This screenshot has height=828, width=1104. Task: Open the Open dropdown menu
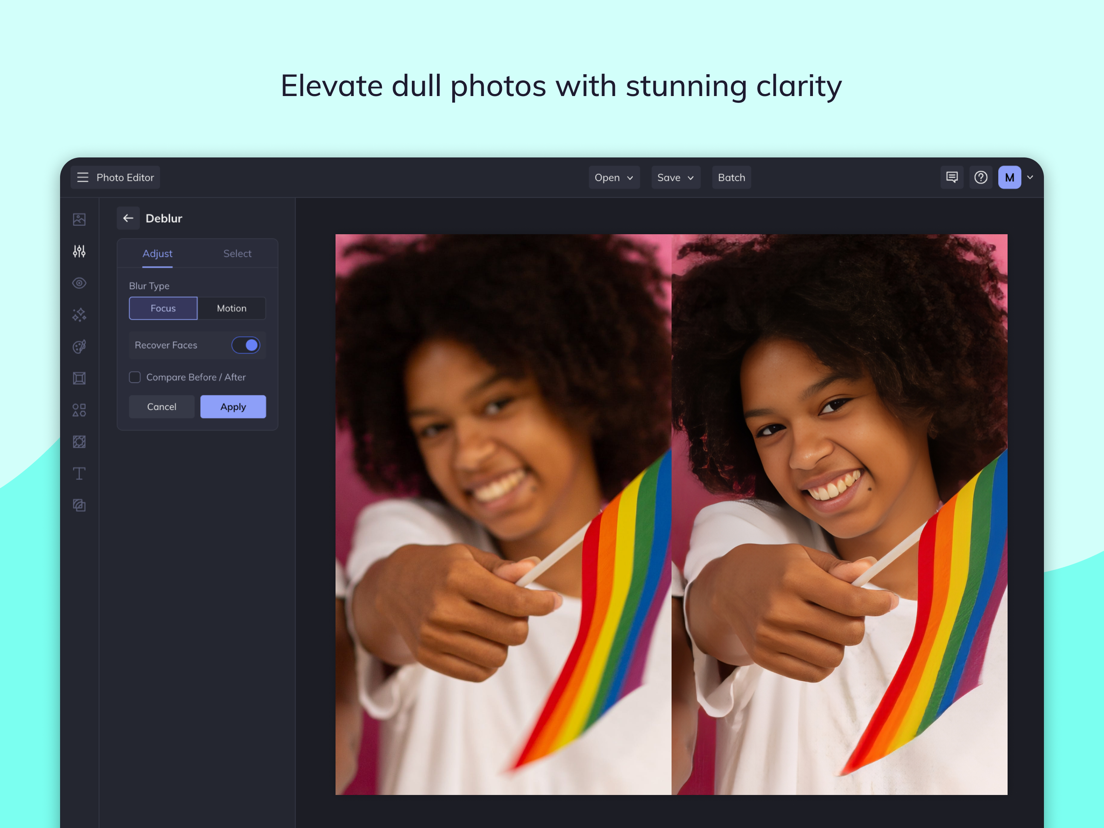(x=614, y=177)
